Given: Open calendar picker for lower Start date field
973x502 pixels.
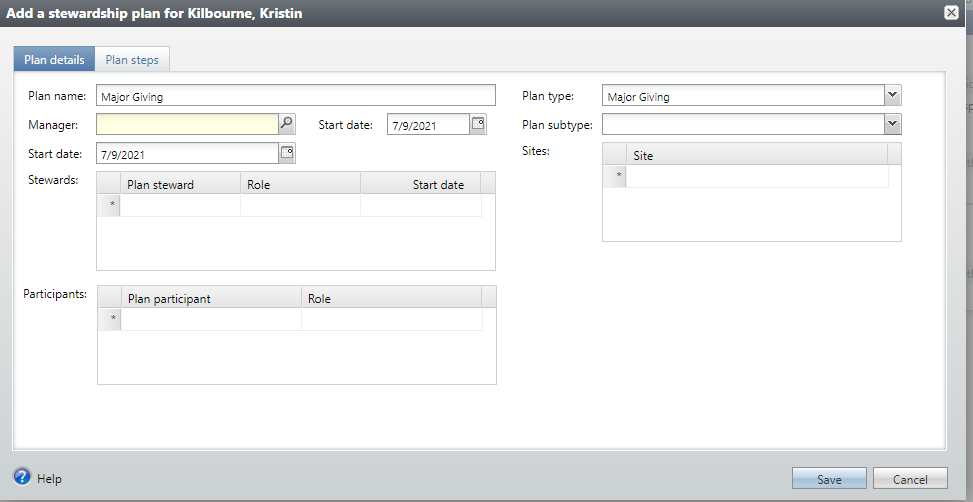Looking at the screenshot, I should [287, 153].
